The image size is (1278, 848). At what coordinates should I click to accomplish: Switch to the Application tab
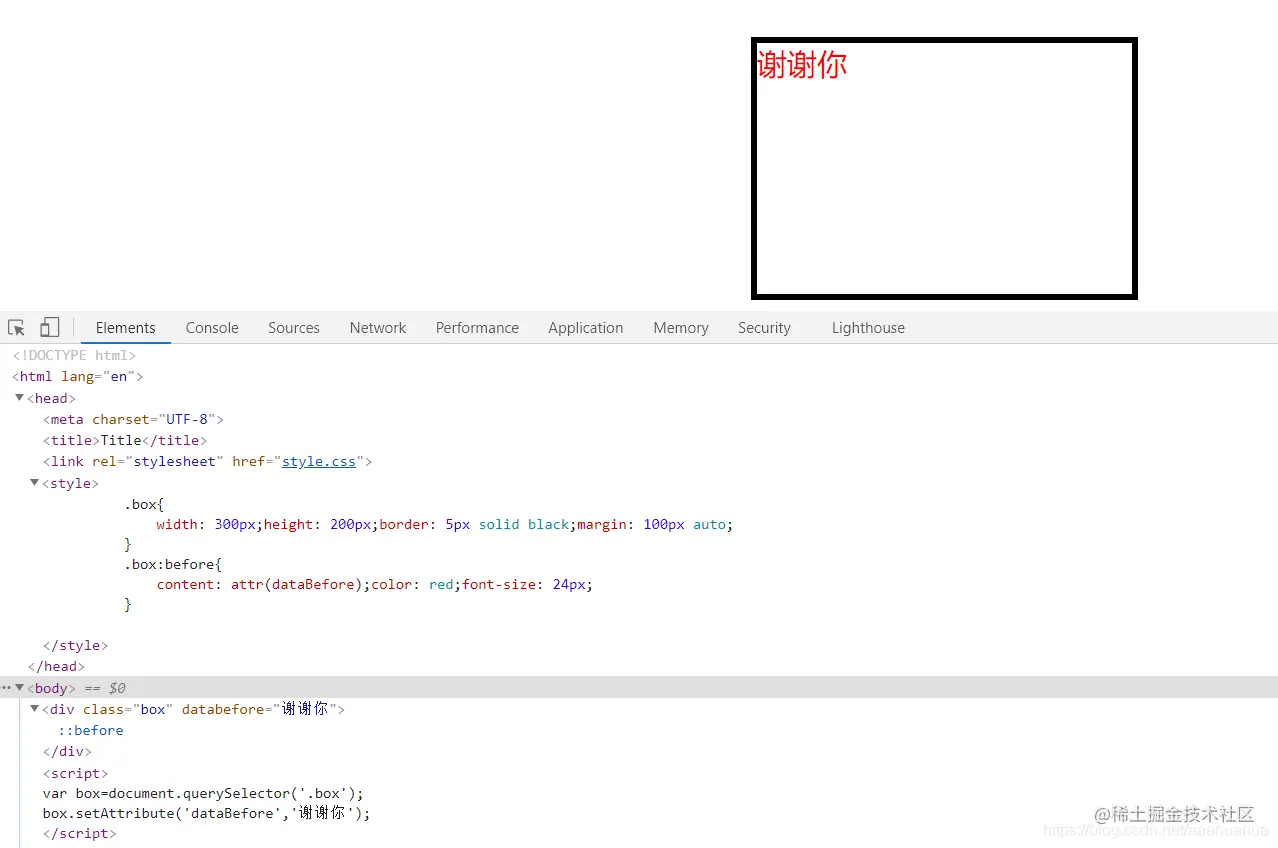(x=586, y=328)
